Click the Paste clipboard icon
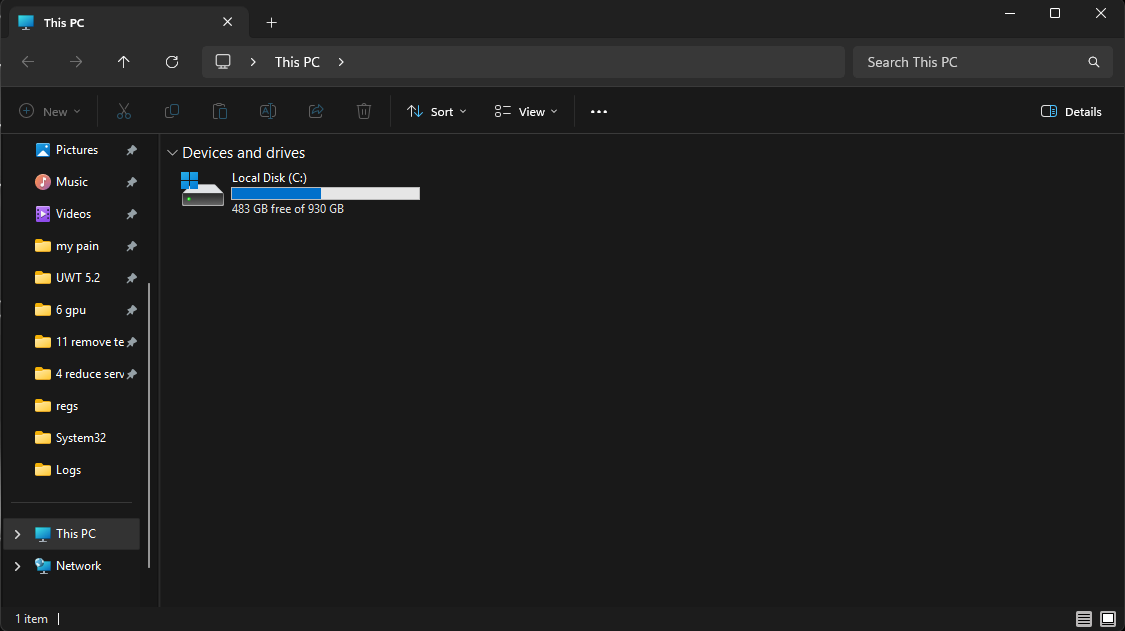The image size is (1125, 631). [220, 111]
